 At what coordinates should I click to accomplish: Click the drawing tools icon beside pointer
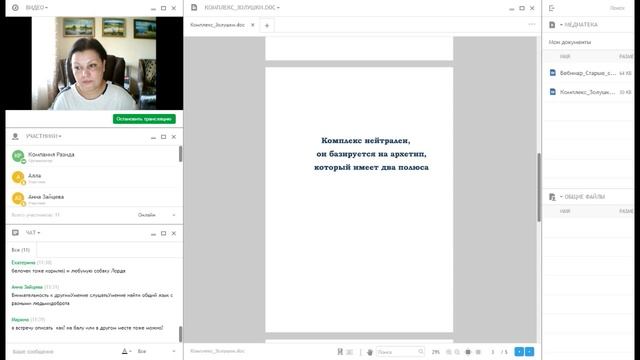(350, 352)
